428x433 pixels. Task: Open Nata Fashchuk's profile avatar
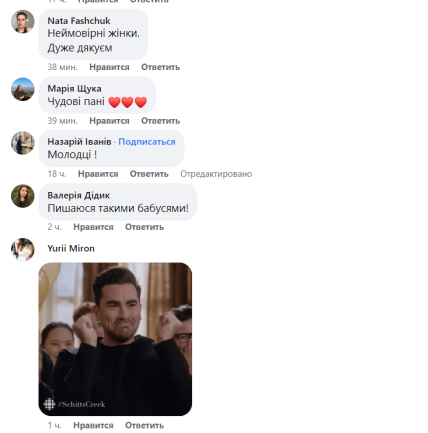pos(23,22)
